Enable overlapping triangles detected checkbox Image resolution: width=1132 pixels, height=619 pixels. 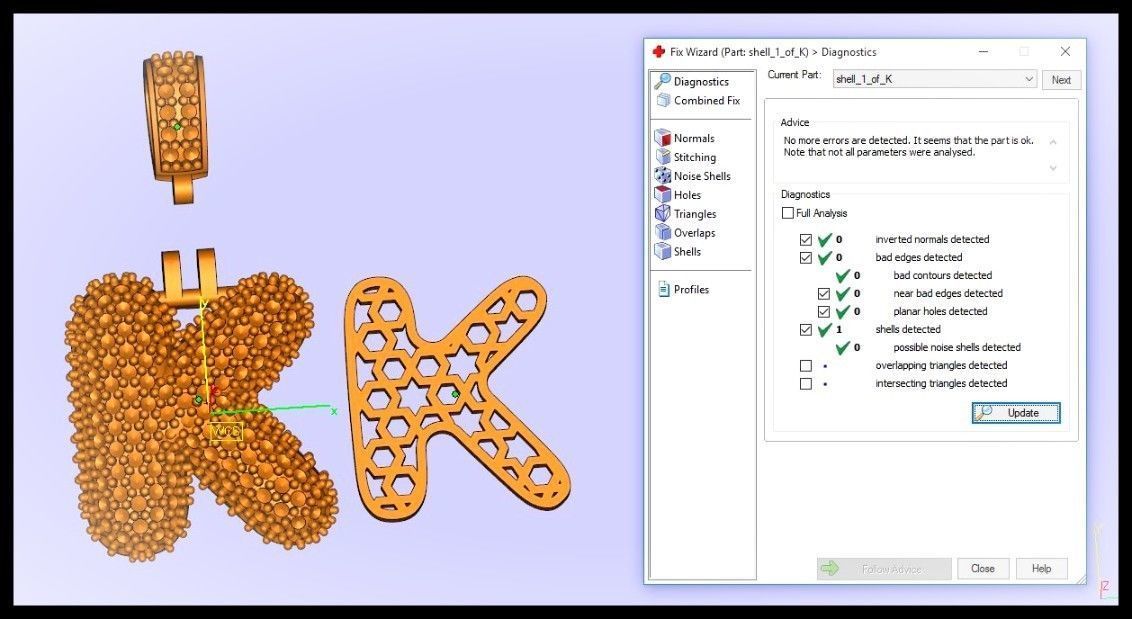(x=806, y=365)
